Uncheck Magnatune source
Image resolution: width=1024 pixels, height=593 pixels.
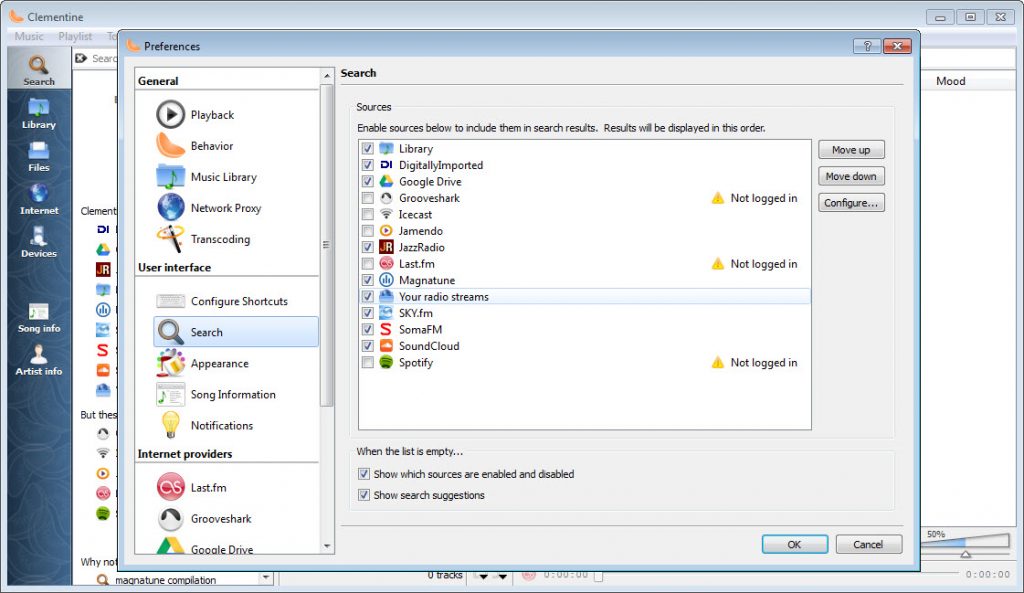coord(368,280)
